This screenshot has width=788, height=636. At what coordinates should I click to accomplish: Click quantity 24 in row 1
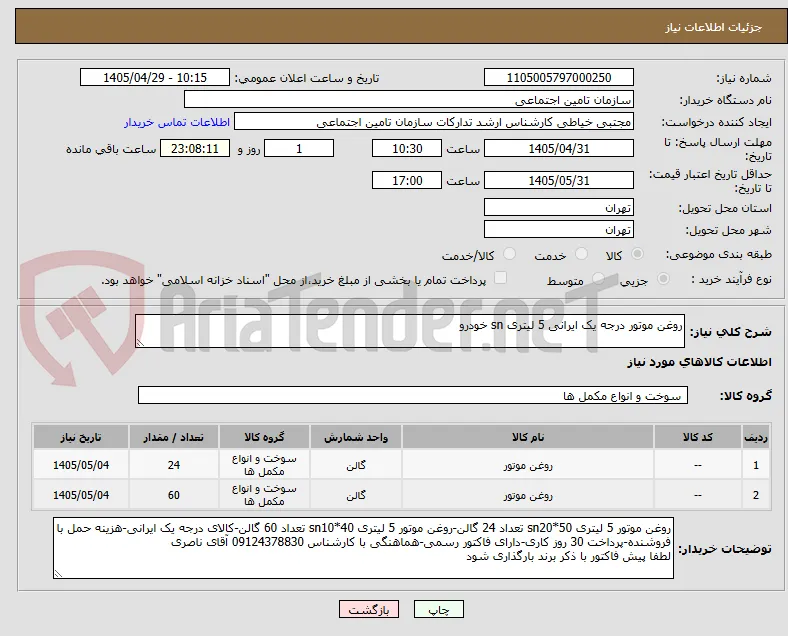coord(174,465)
